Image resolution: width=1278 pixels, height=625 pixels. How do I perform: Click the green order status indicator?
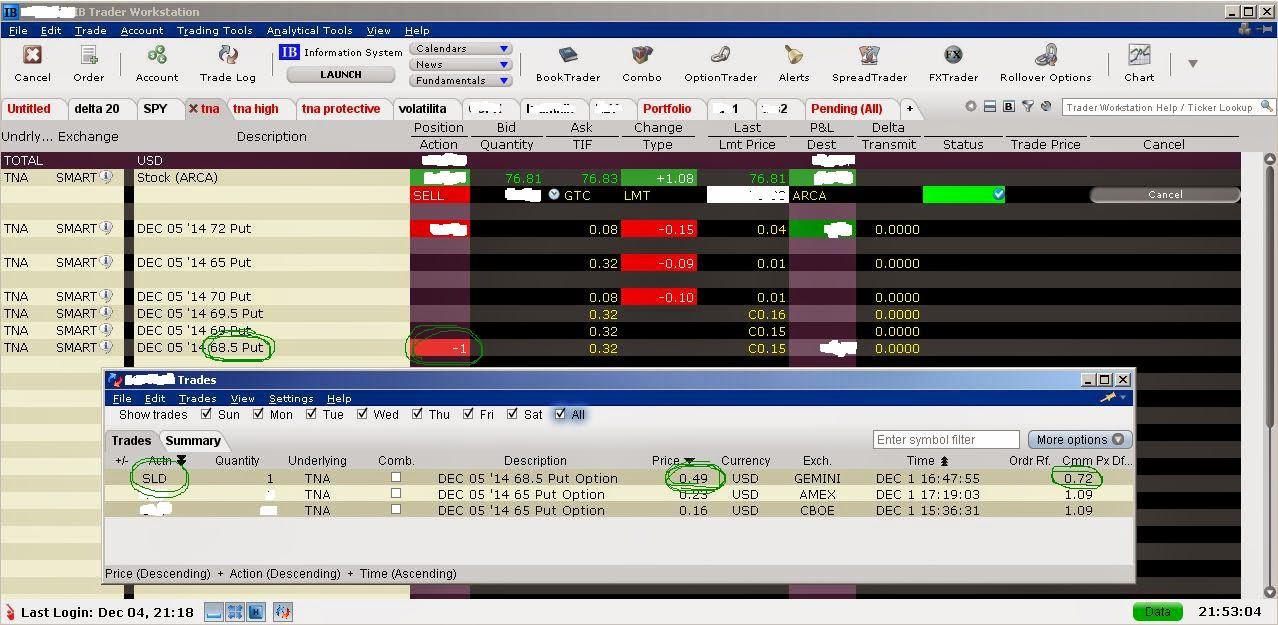(964, 195)
